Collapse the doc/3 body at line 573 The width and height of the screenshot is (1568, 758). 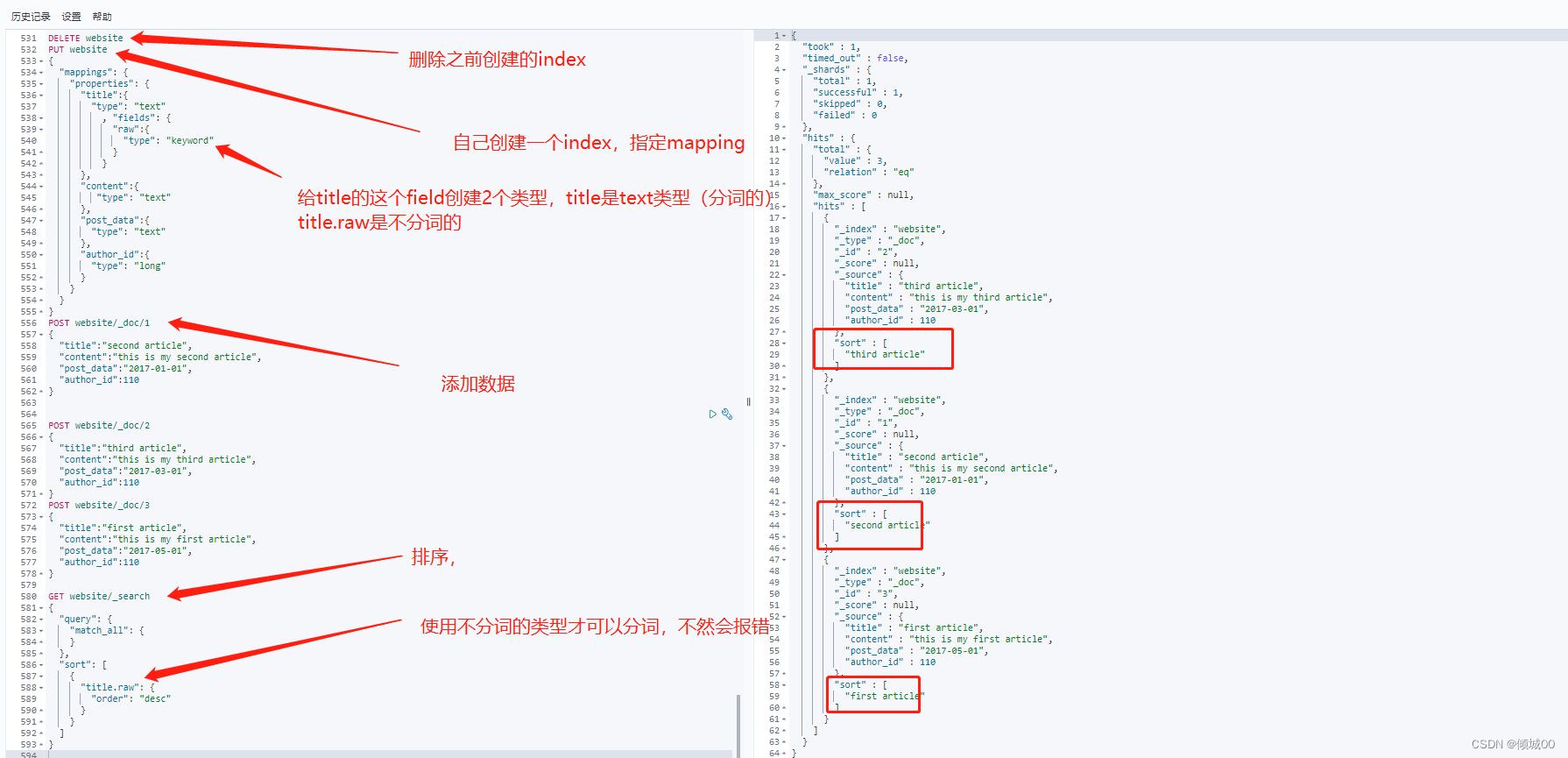42,517
